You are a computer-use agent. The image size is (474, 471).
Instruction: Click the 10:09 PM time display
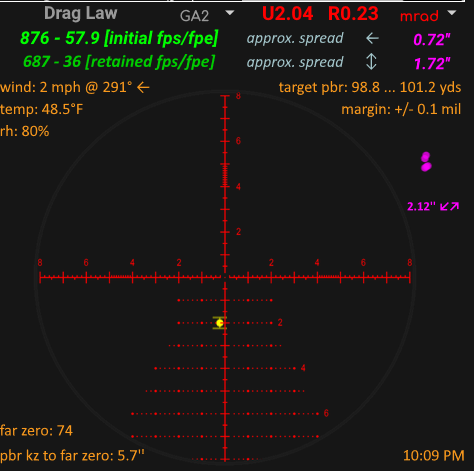(x=434, y=456)
